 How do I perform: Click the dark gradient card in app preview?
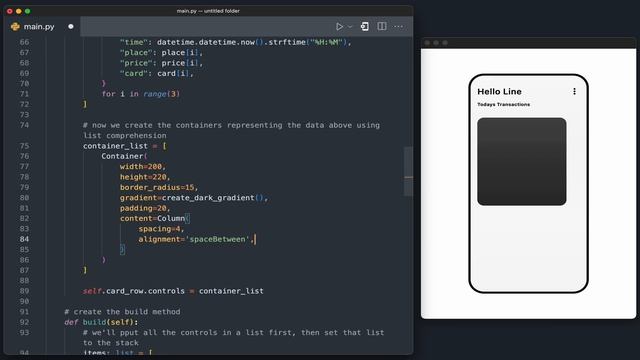pos(522,162)
